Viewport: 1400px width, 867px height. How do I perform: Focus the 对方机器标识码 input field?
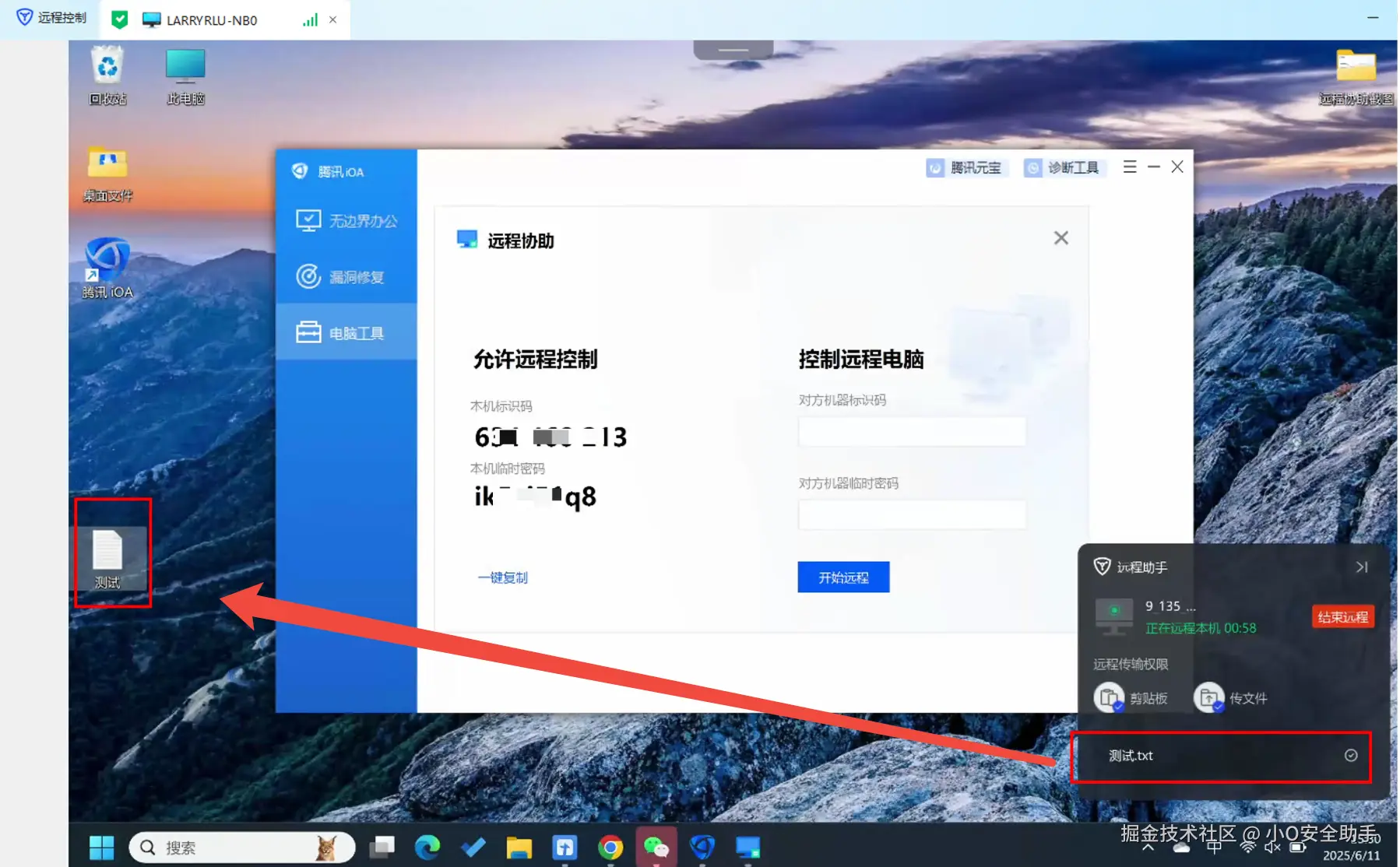(x=912, y=432)
